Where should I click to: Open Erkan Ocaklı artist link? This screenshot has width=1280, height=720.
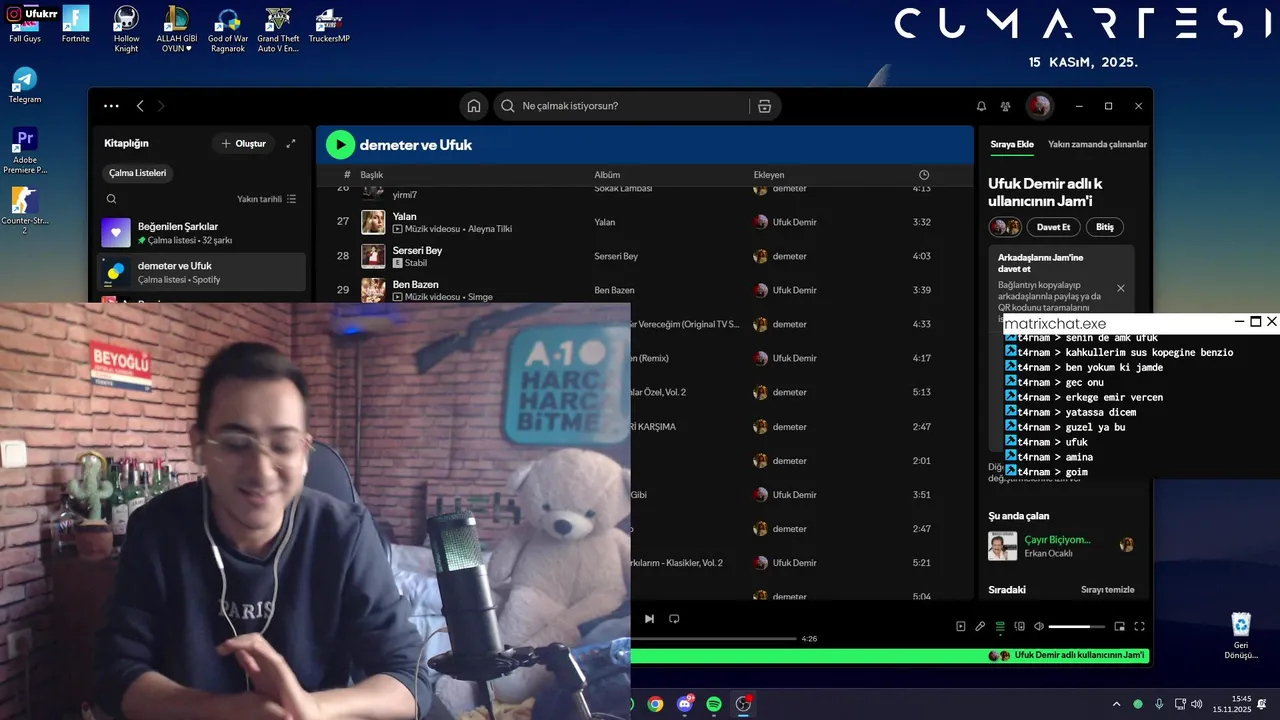point(1048,554)
